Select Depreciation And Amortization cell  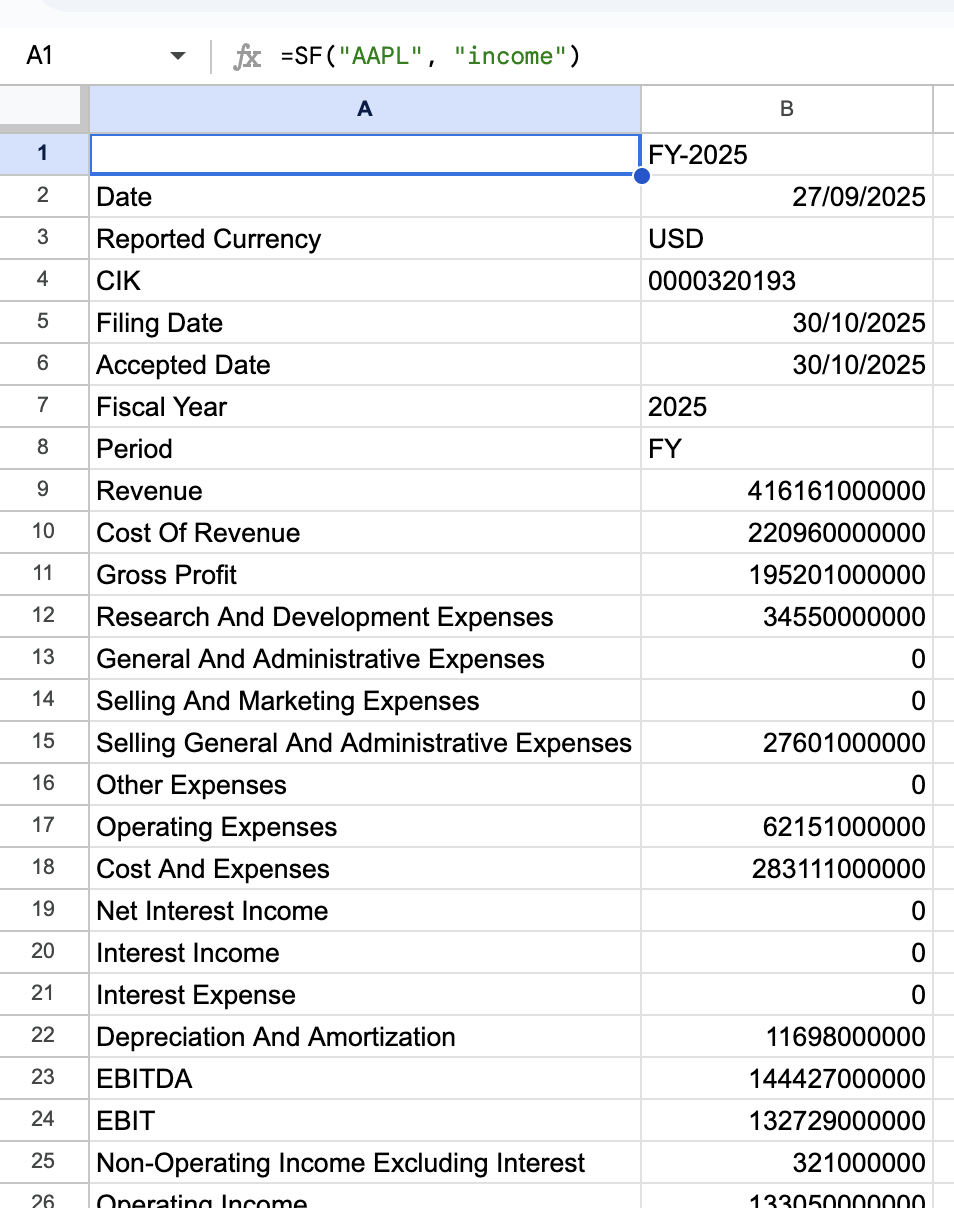click(365, 1036)
